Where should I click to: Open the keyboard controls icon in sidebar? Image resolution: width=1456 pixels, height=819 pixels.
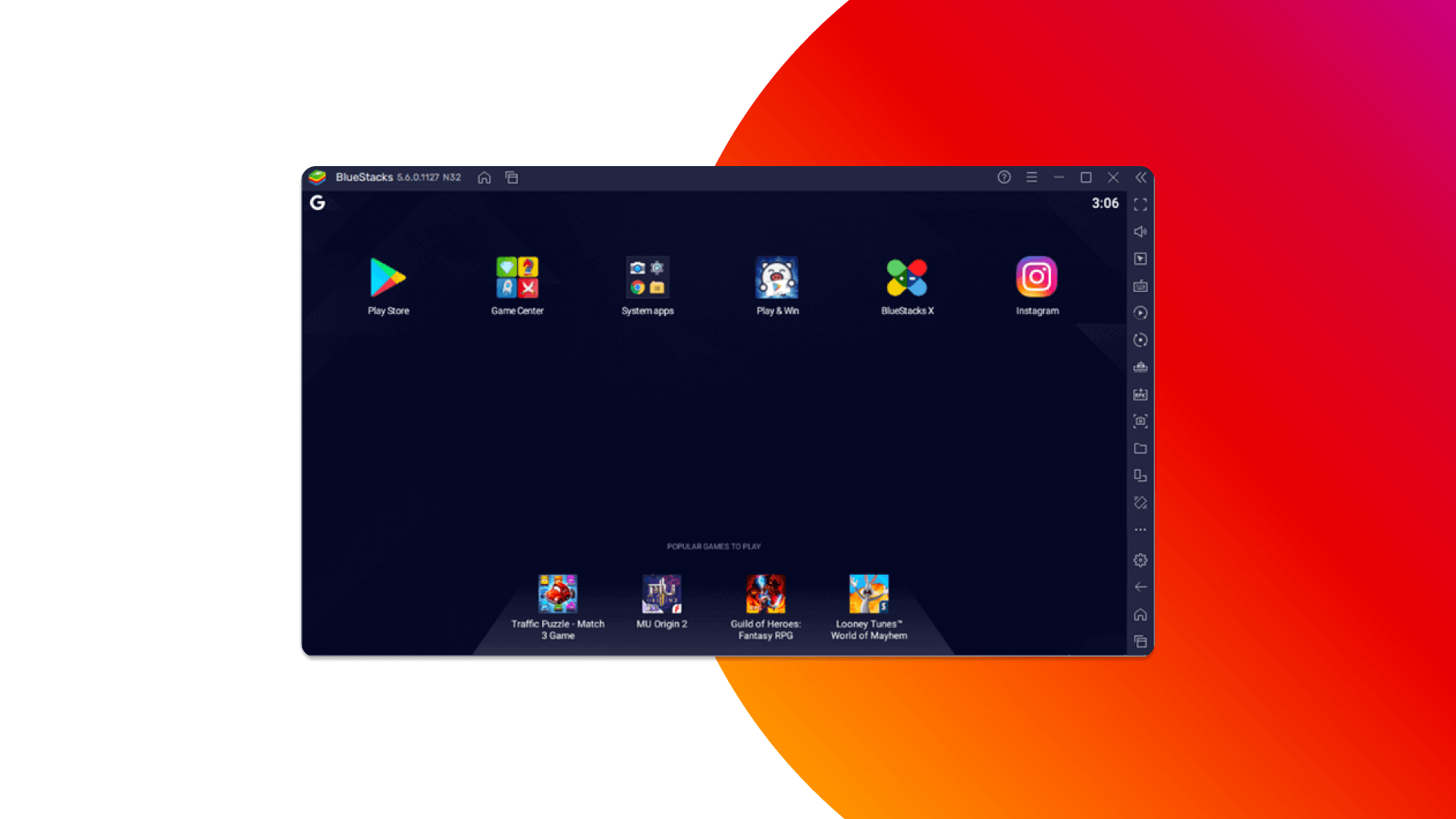1141,286
